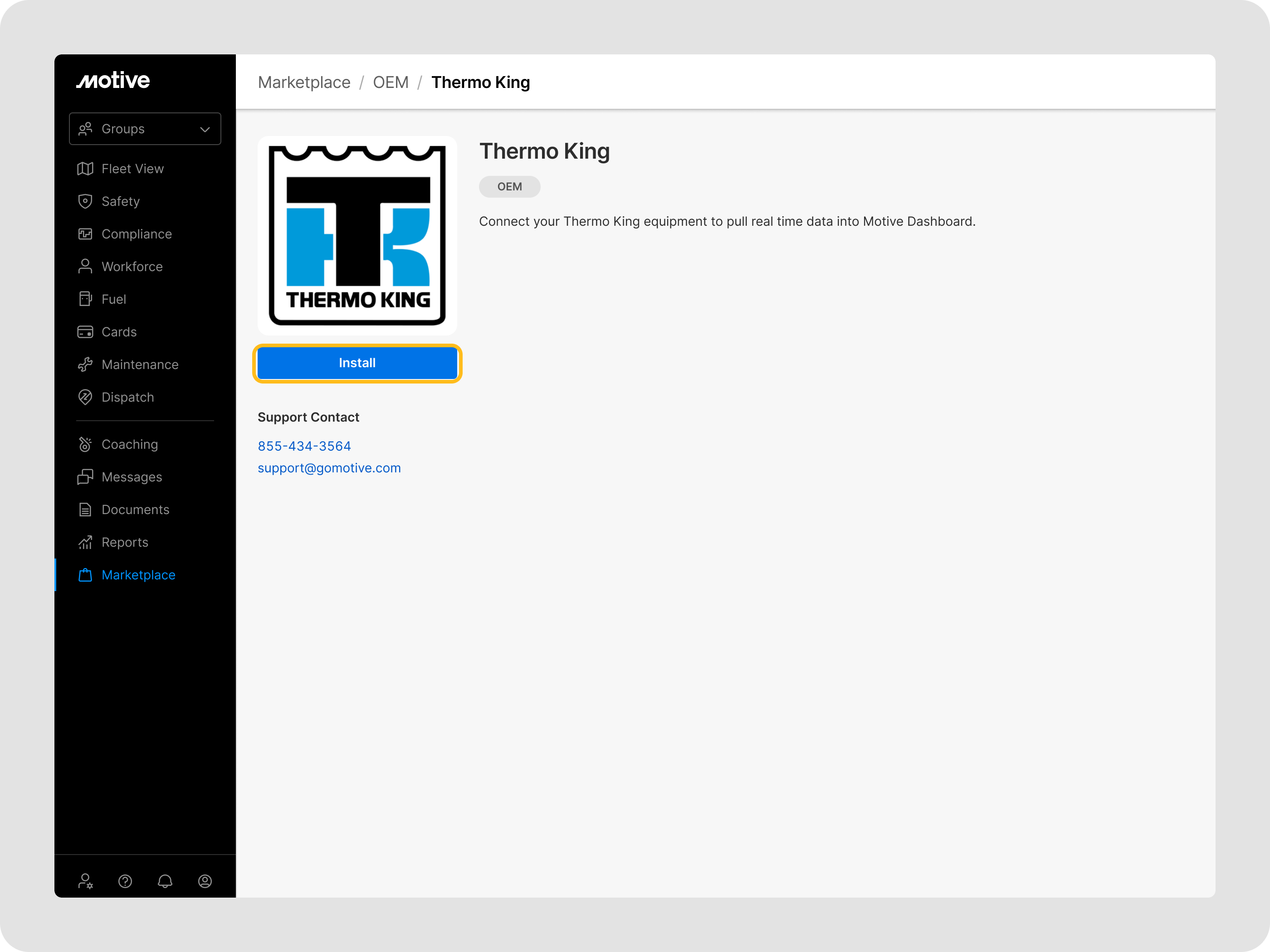Open Dispatch from the sidebar
The height and width of the screenshot is (952, 1270).
pos(127,397)
